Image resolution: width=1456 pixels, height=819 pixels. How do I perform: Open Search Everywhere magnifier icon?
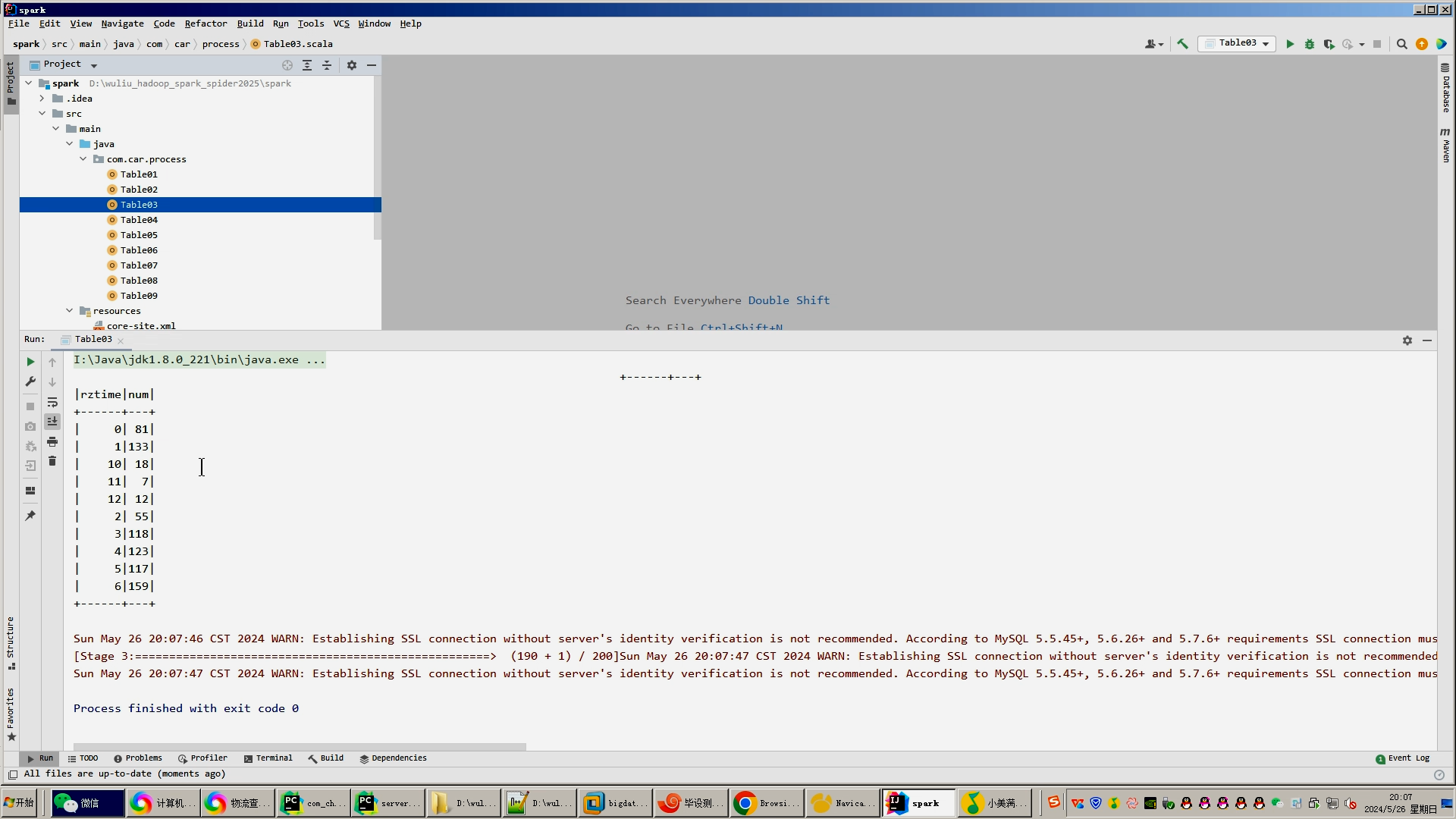coord(1402,44)
